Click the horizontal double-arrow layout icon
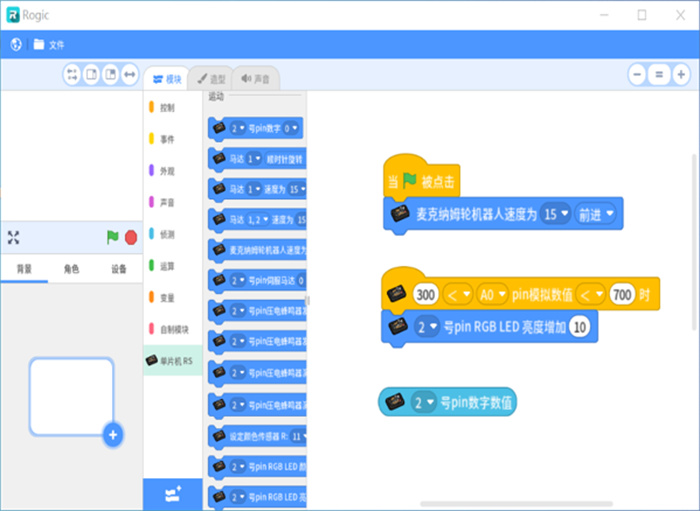The image size is (700, 511). 129,75
